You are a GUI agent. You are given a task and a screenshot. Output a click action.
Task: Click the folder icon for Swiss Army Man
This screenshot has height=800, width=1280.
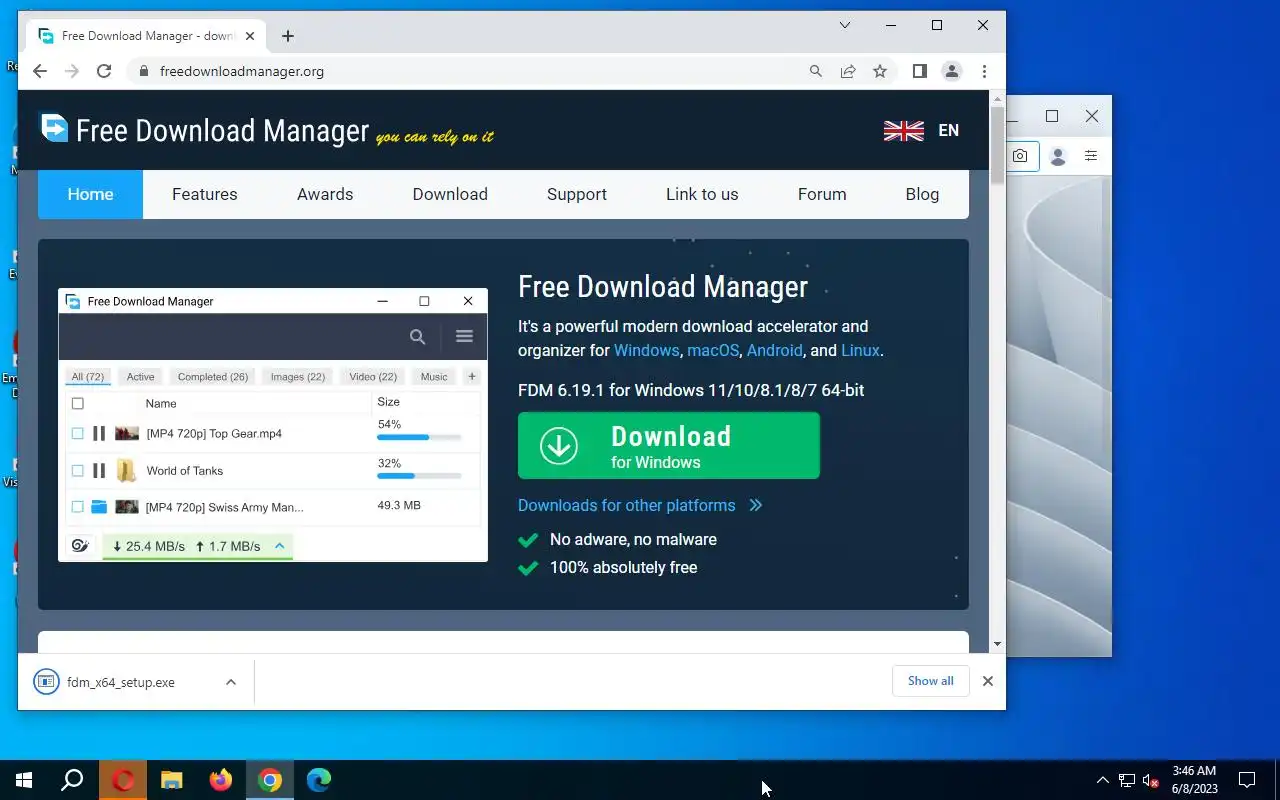pyautogui.click(x=99, y=507)
